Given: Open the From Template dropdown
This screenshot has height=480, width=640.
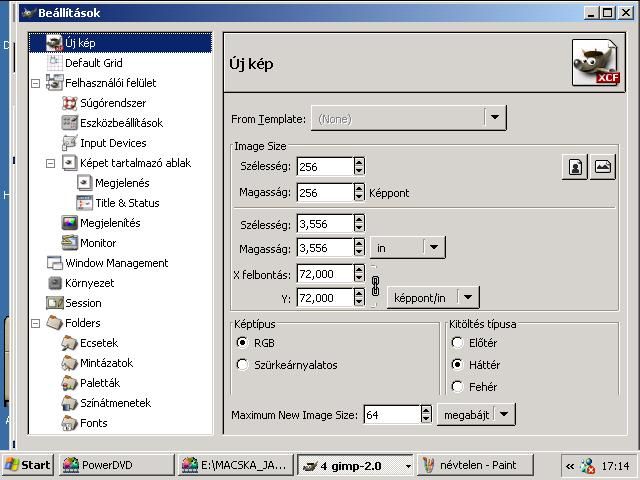Looking at the screenshot, I should [x=495, y=118].
